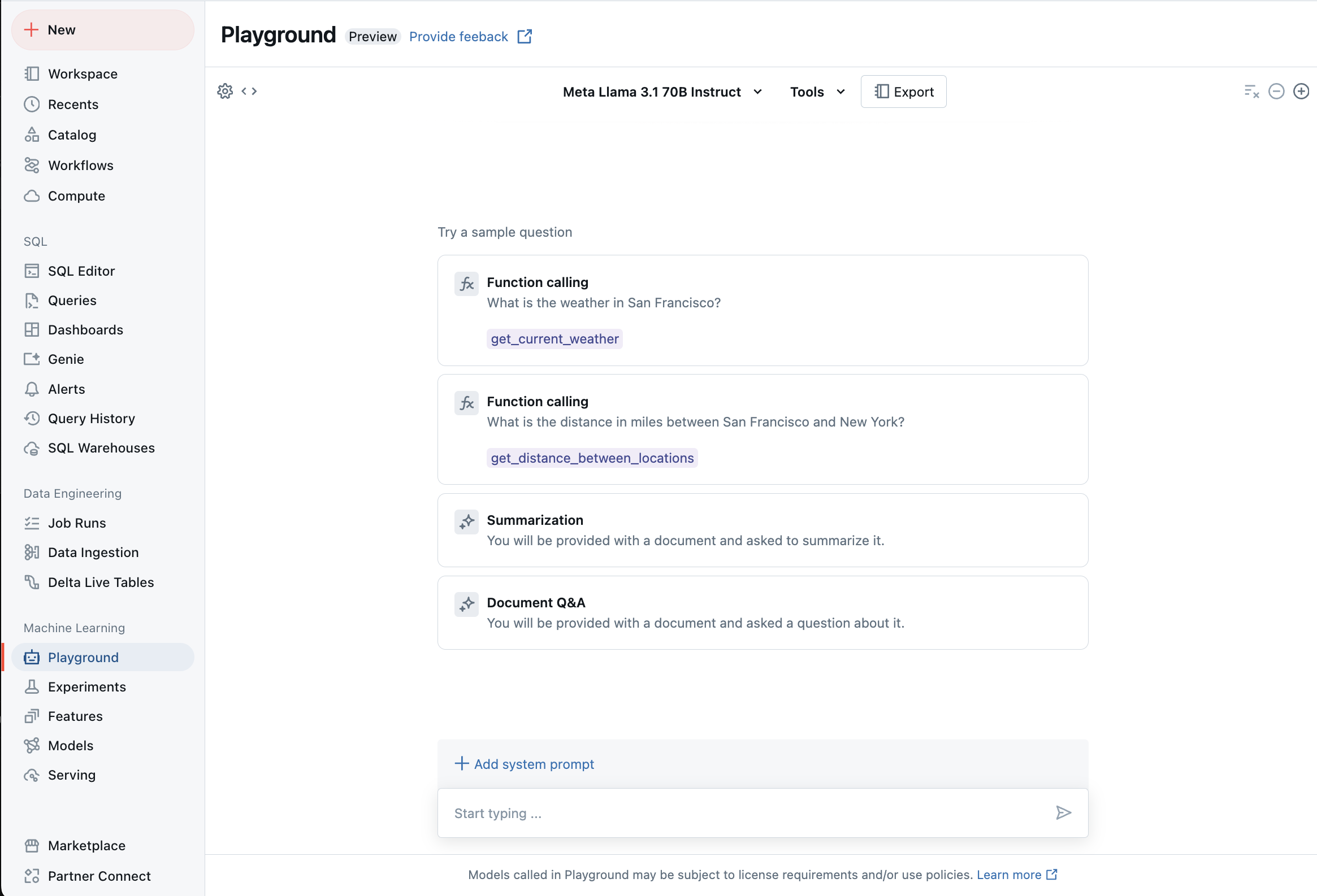Click the Serving sidebar icon

[32, 775]
